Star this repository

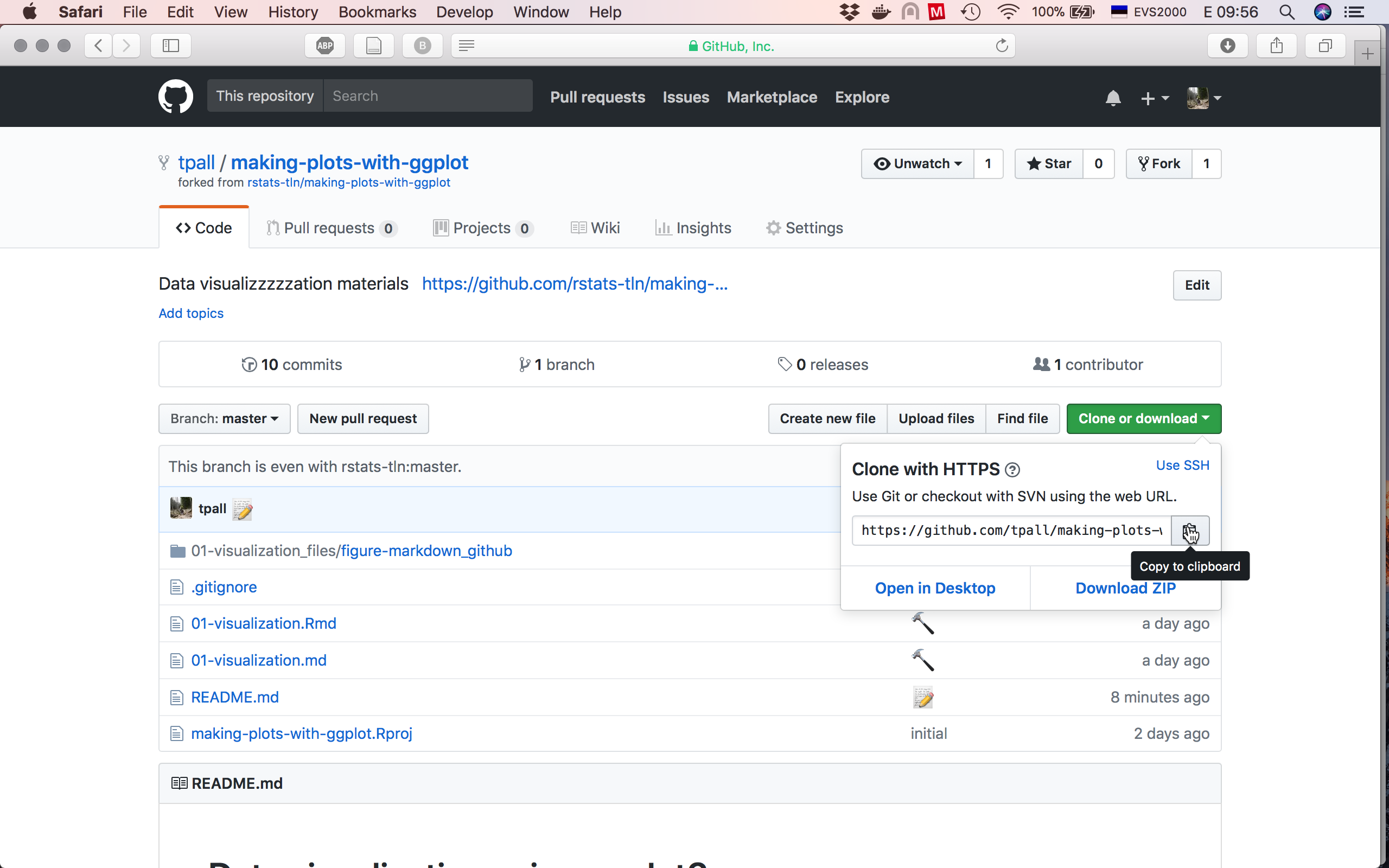[1049, 164]
